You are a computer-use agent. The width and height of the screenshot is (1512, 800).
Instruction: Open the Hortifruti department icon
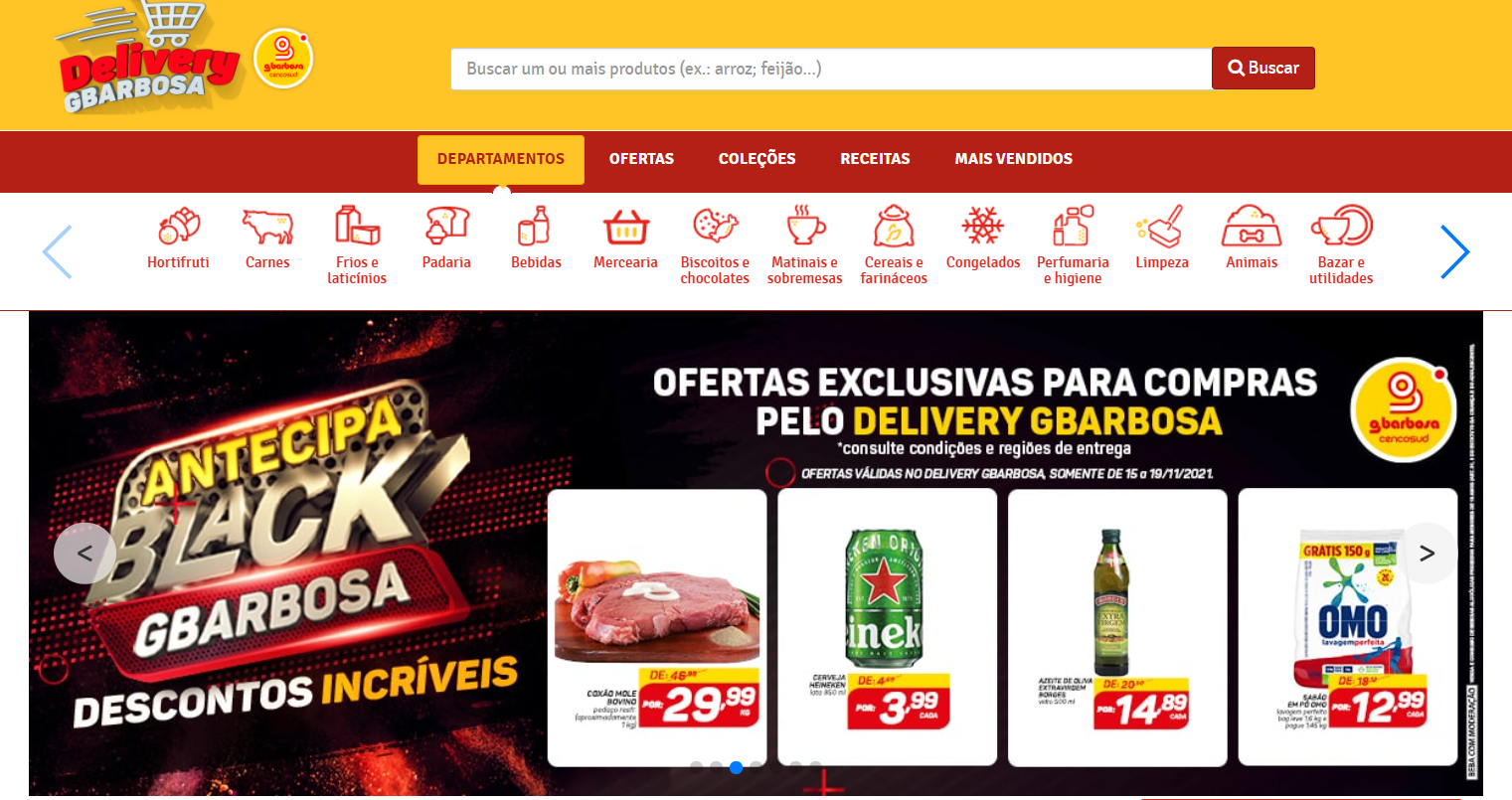pyautogui.click(x=179, y=227)
